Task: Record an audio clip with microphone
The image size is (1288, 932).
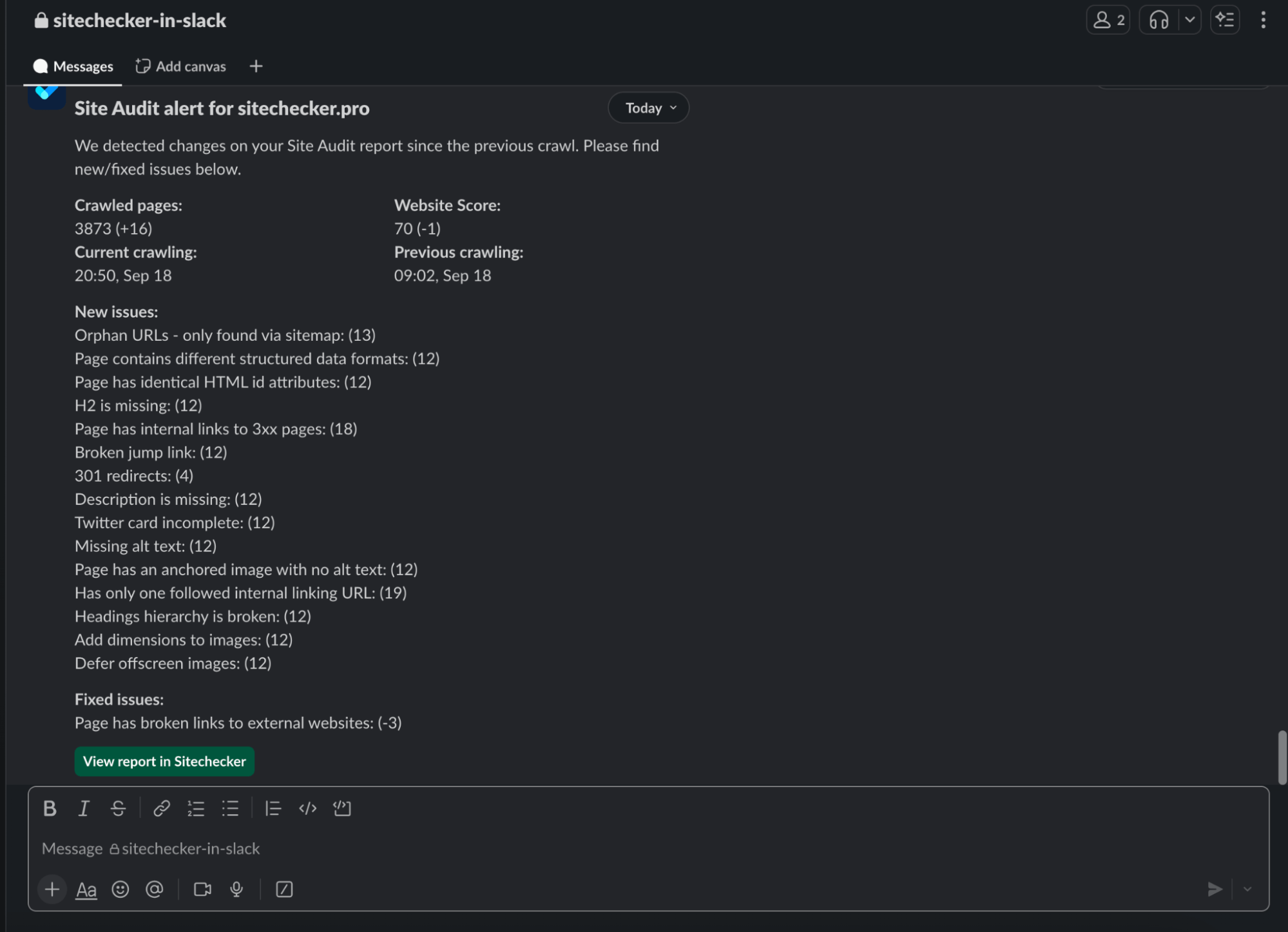Action: (236, 889)
